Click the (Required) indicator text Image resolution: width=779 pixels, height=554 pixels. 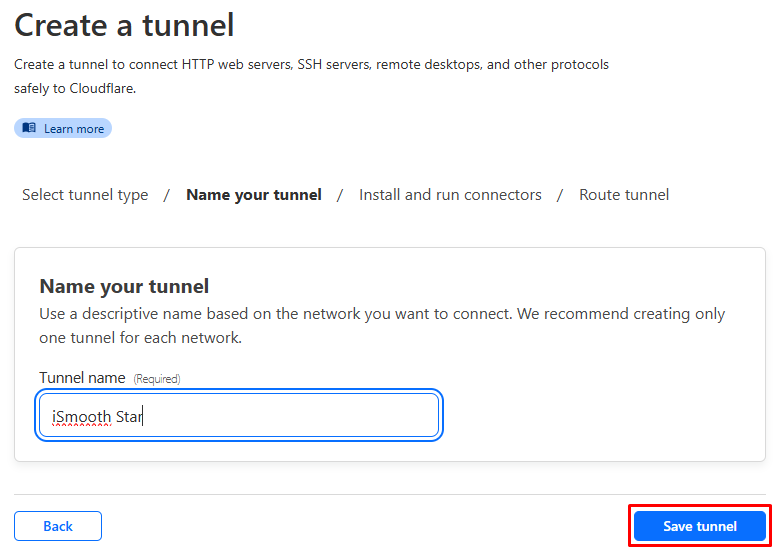point(157,379)
